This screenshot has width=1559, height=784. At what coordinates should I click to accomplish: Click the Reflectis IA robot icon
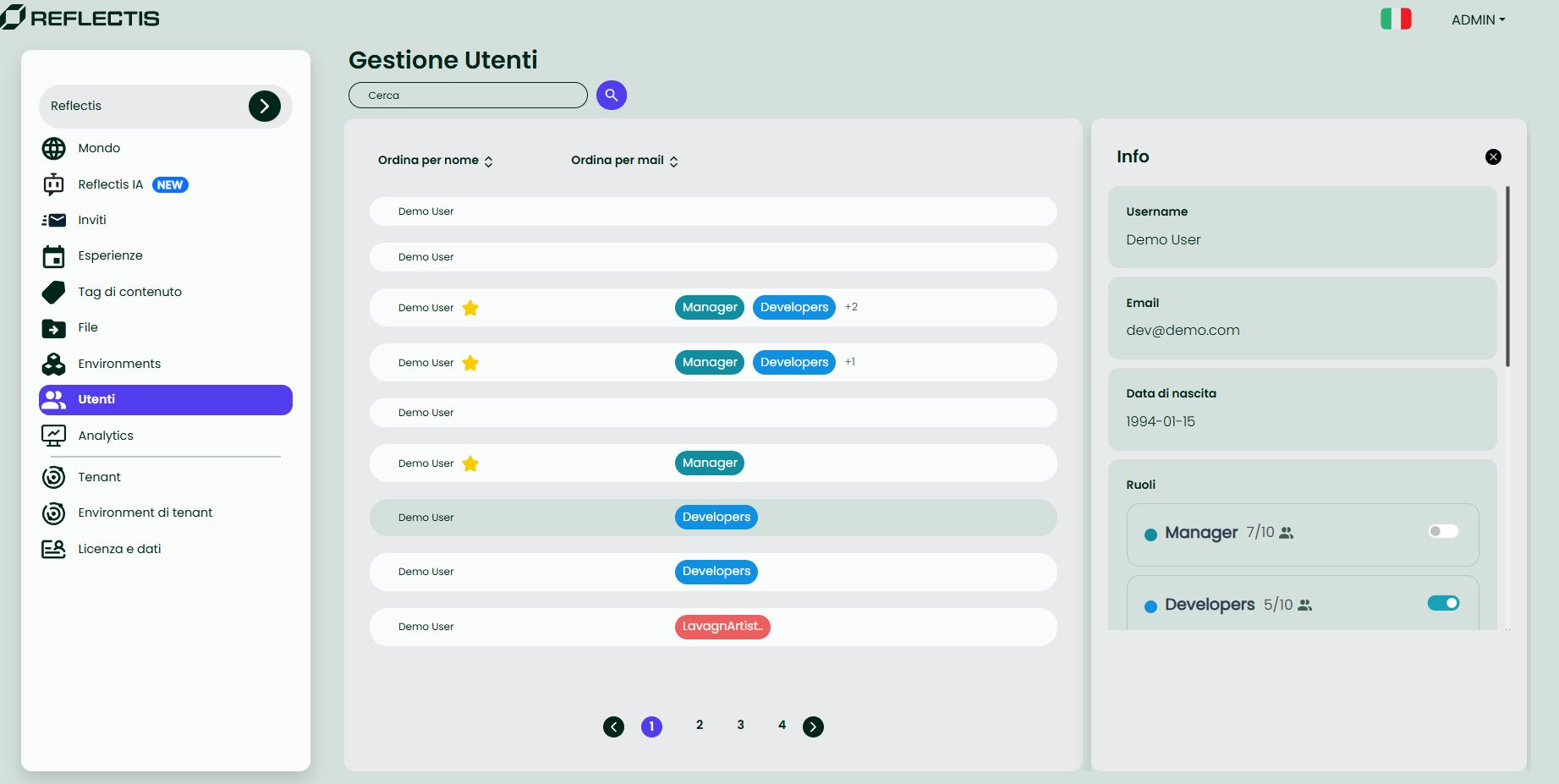[x=53, y=184]
